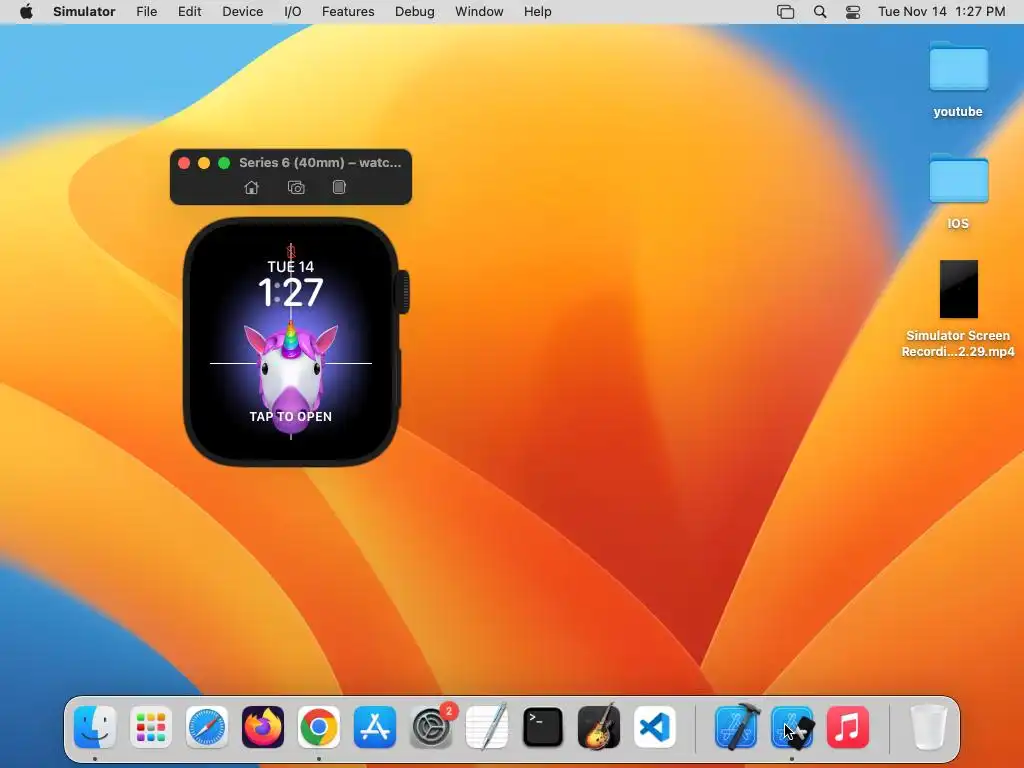Tap the TUE 14 date on watch
The image size is (1024, 768).
pyautogui.click(x=291, y=266)
